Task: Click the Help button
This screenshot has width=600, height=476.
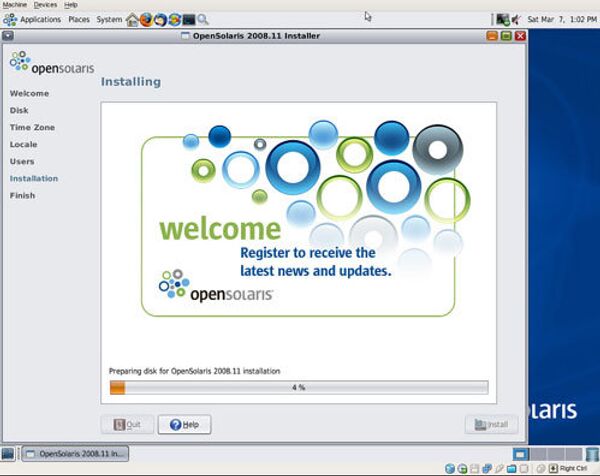Action: coord(184,424)
